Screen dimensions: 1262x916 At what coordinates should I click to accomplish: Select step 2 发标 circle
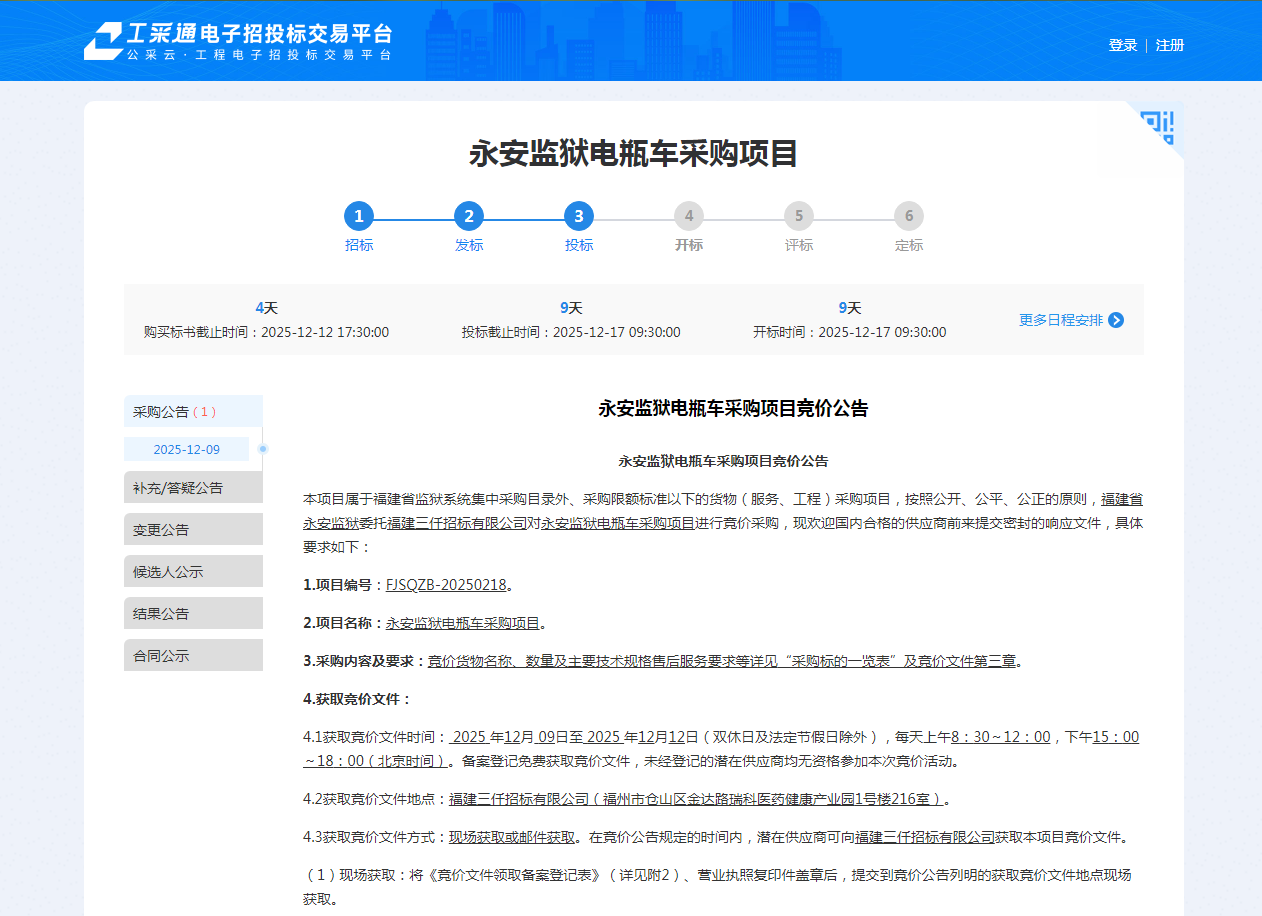pyautogui.click(x=469, y=216)
